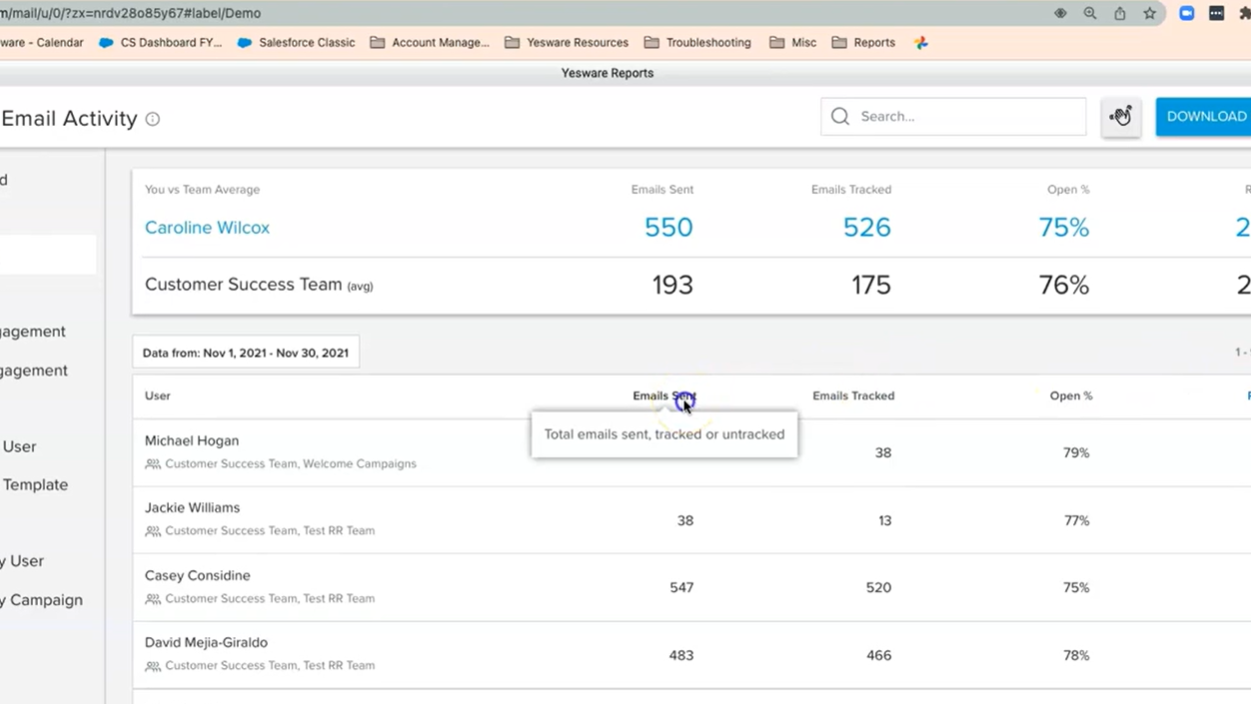Open the Misc bookmarks folder

(793, 43)
